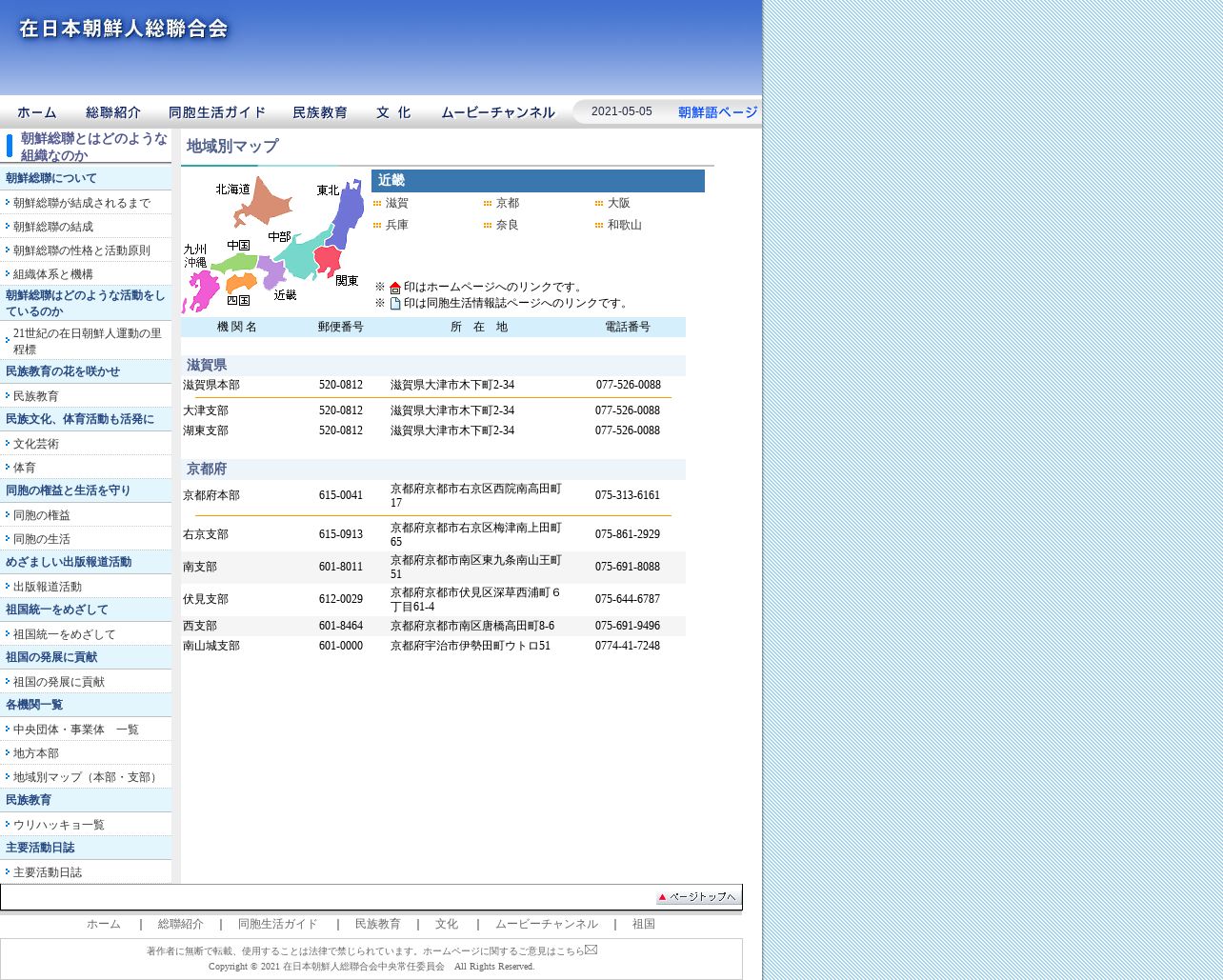Image resolution: width=1223 pixels, height=980 pixels.
Task: Jump to 和歌山 prefecture list
Action: (x=625, y=225)
